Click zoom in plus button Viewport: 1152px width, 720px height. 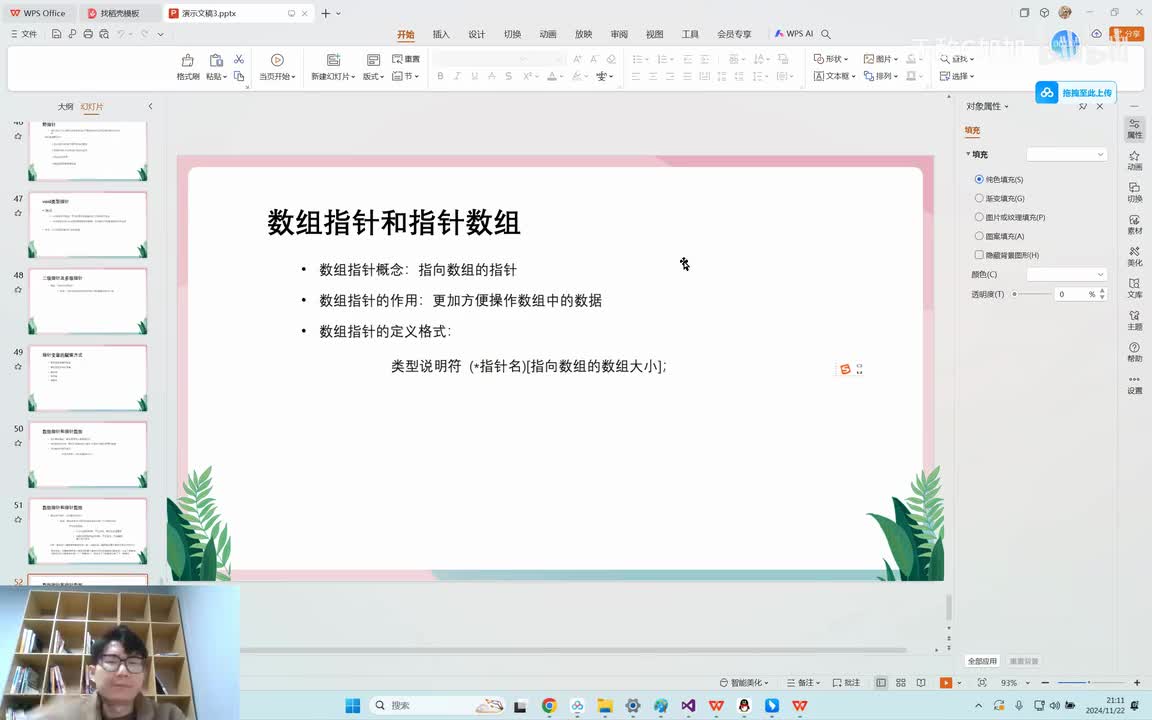1137,683
